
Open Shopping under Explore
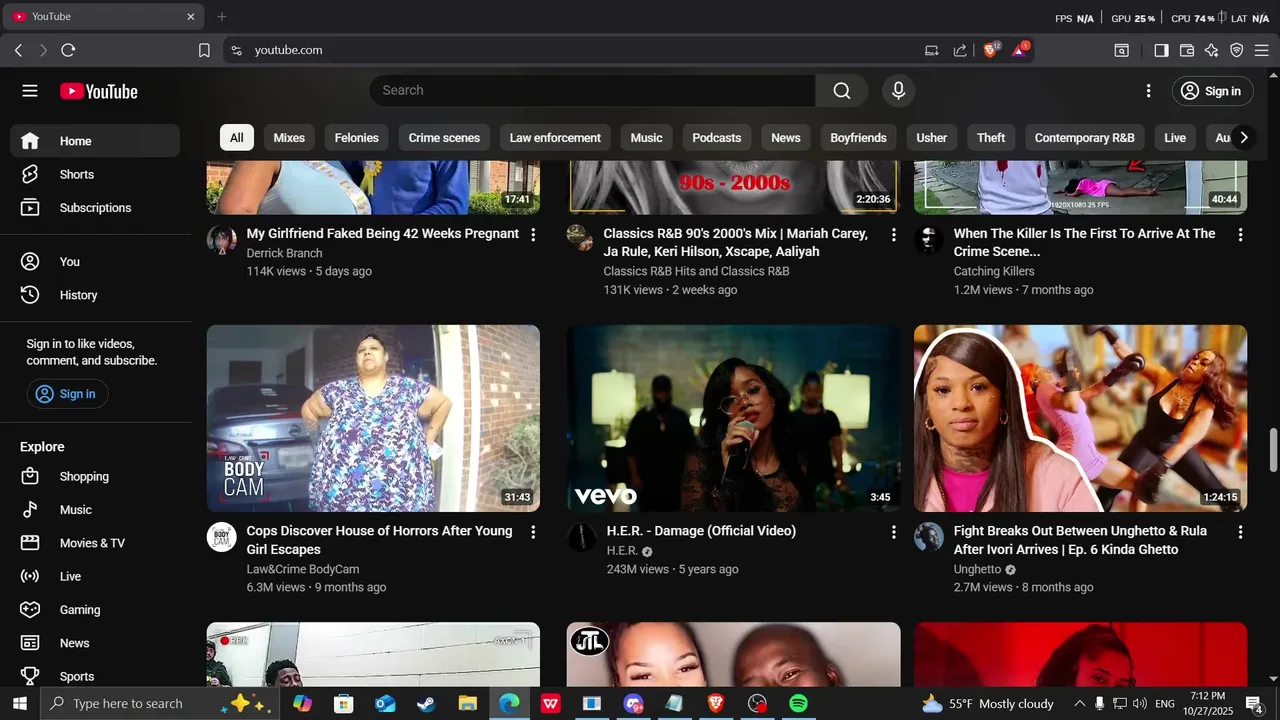(95, 477)
